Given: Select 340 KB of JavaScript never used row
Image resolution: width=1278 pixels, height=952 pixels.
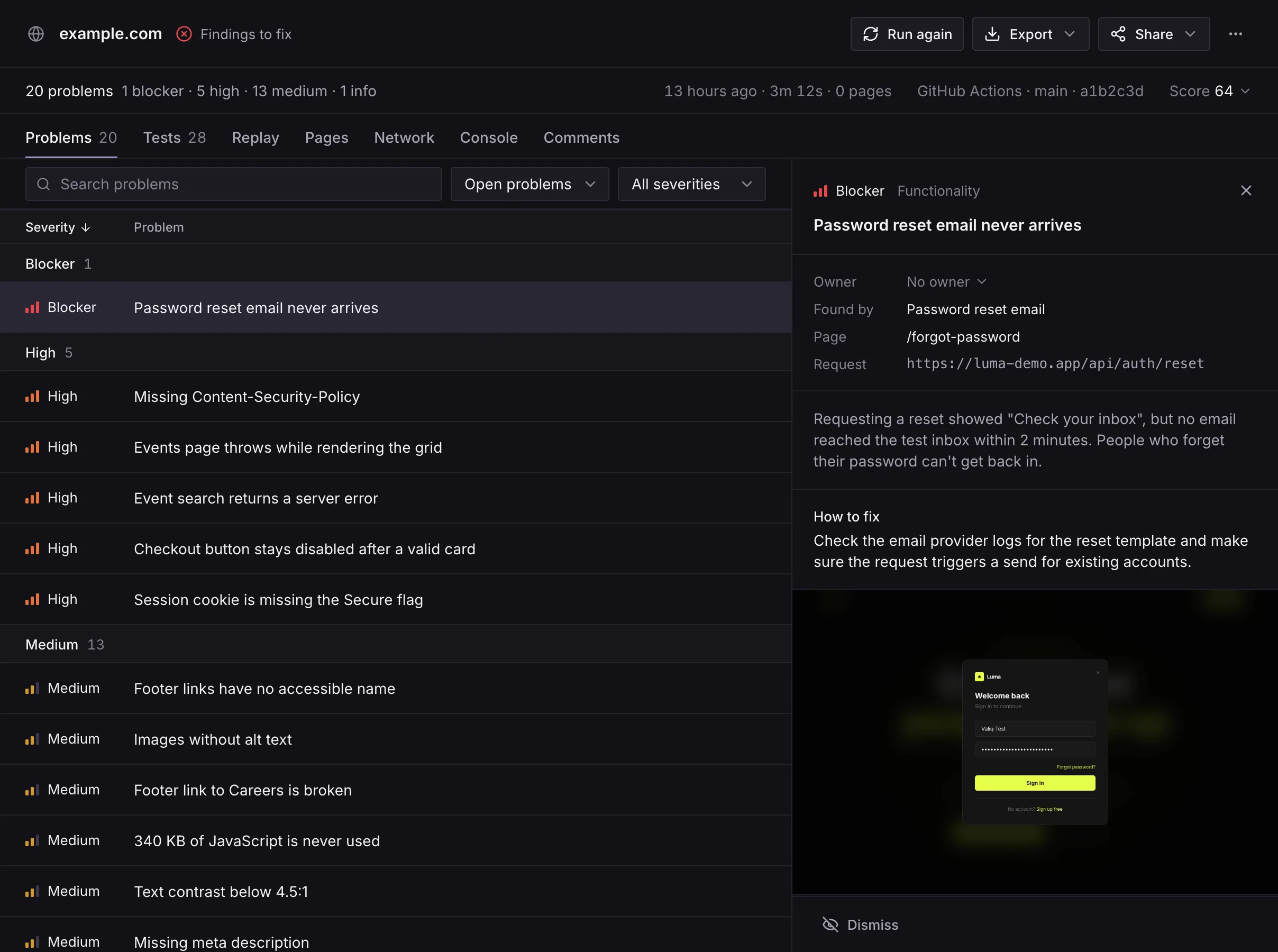Looking at the screenshot, I should pos(395,841).
